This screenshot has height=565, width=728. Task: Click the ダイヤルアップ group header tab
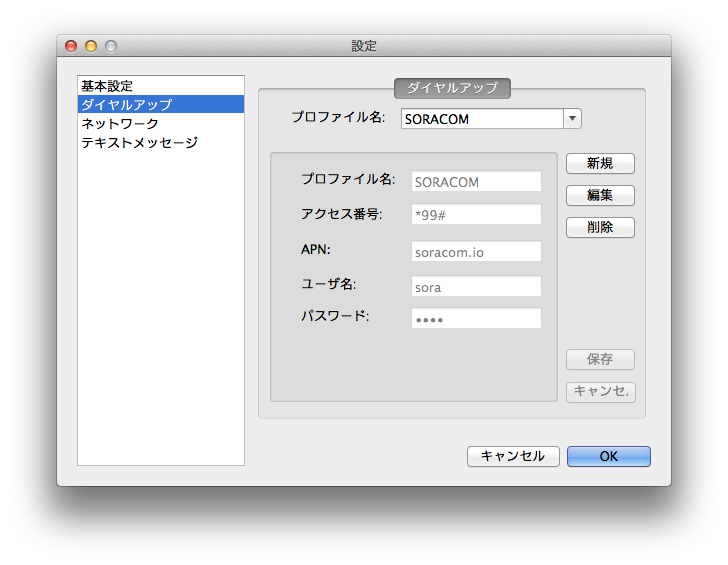[x=452, y=88]
